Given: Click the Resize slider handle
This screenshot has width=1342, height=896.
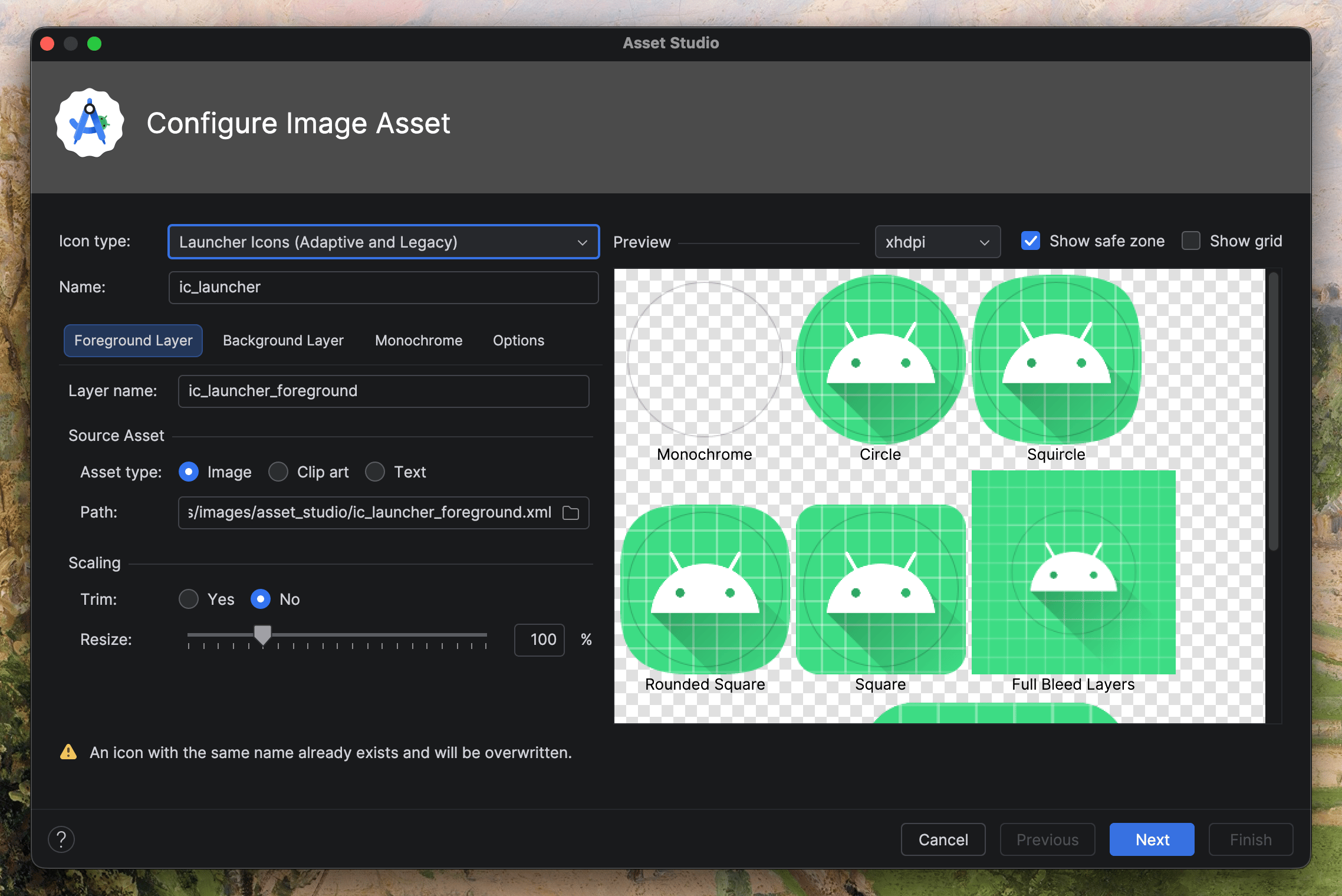Looking at the screenshot, I should (x=262, y=635).
